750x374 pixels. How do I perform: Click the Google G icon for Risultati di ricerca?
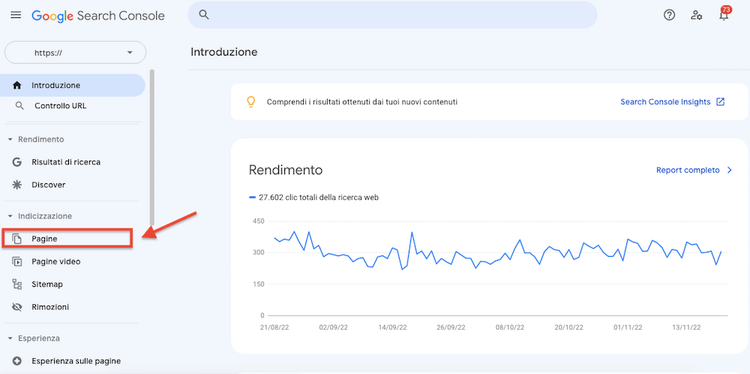(x=17, y=162)
